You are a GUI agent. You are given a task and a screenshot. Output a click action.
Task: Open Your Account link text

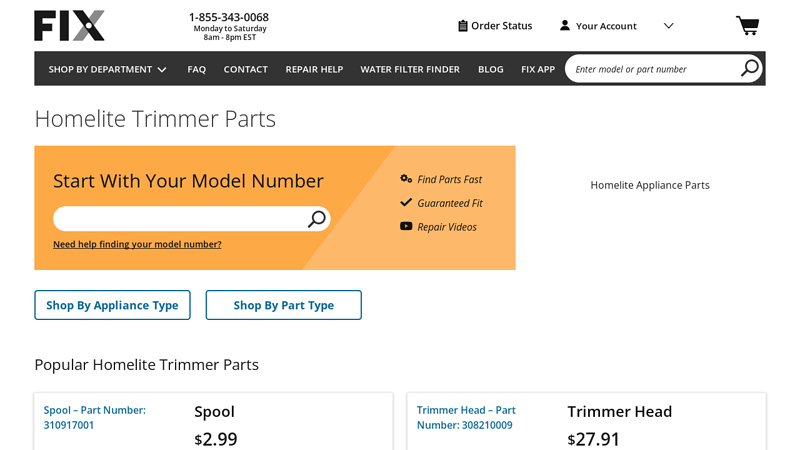point(606,26)
